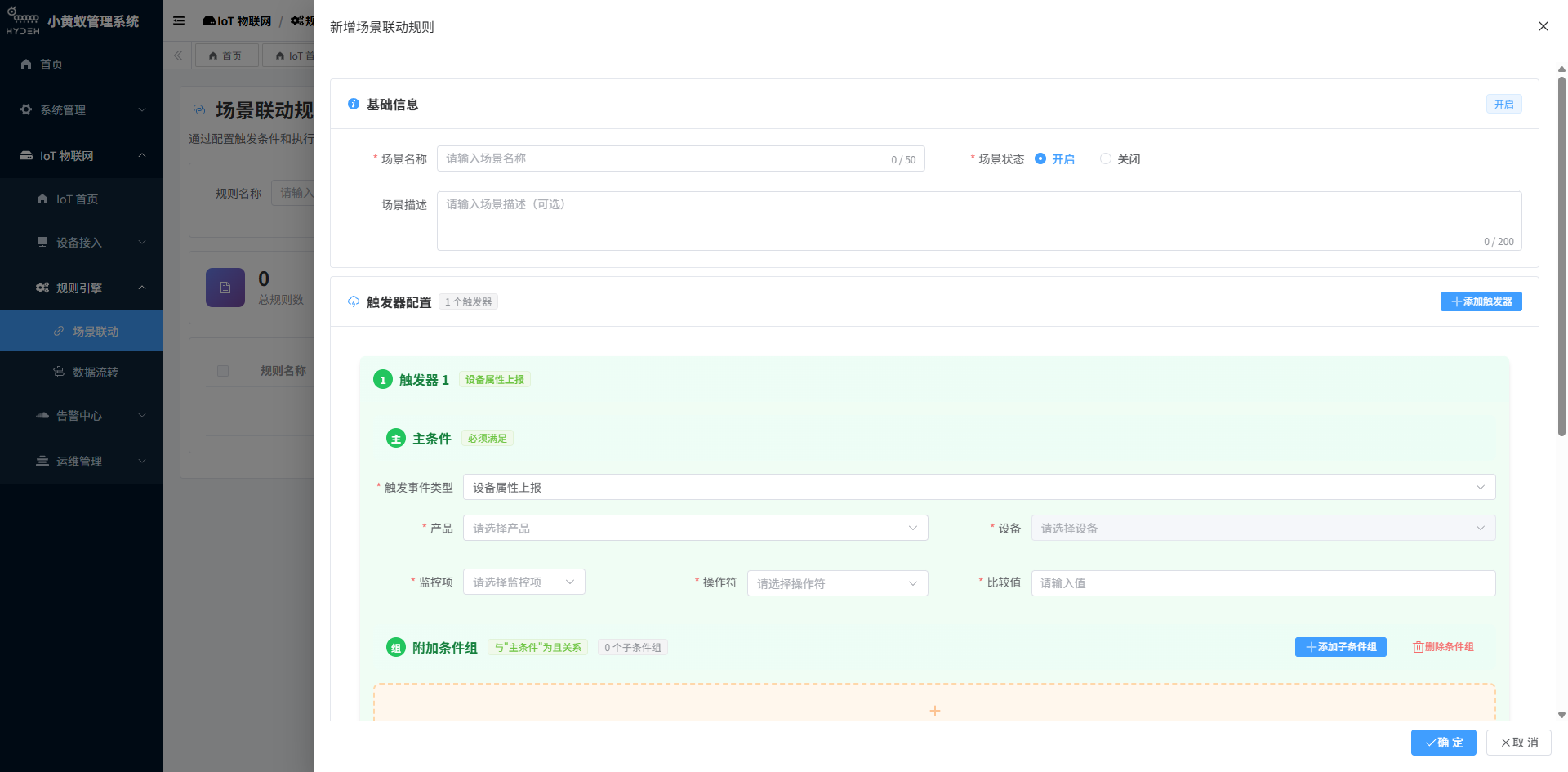1568x772 pixels.
Task: Click the purple 总规则数 document icon
Action: click(225, 288)
